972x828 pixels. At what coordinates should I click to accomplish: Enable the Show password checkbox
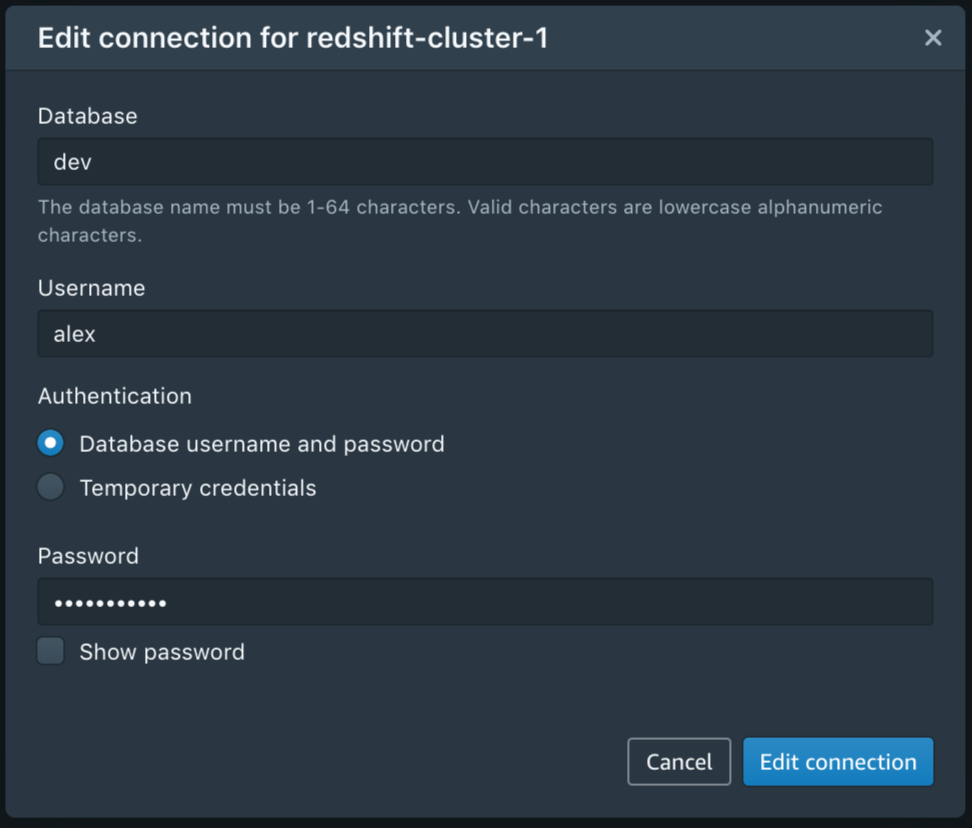click(50, 651)
